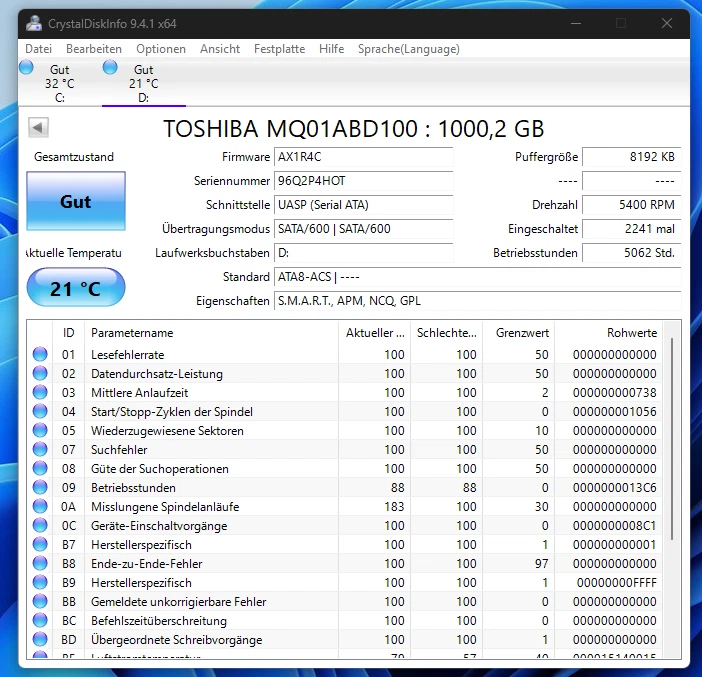Click status icon of Mittlere Anlaufzeit row

point(40,392)
